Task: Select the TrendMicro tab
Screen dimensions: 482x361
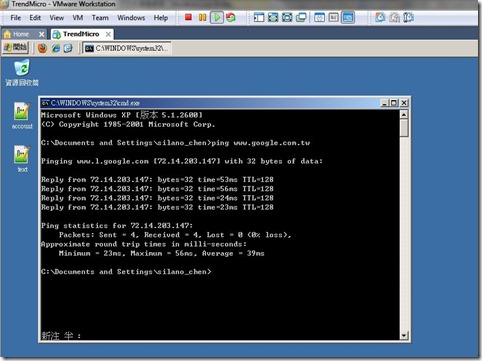Action: (x=81, y=34)
